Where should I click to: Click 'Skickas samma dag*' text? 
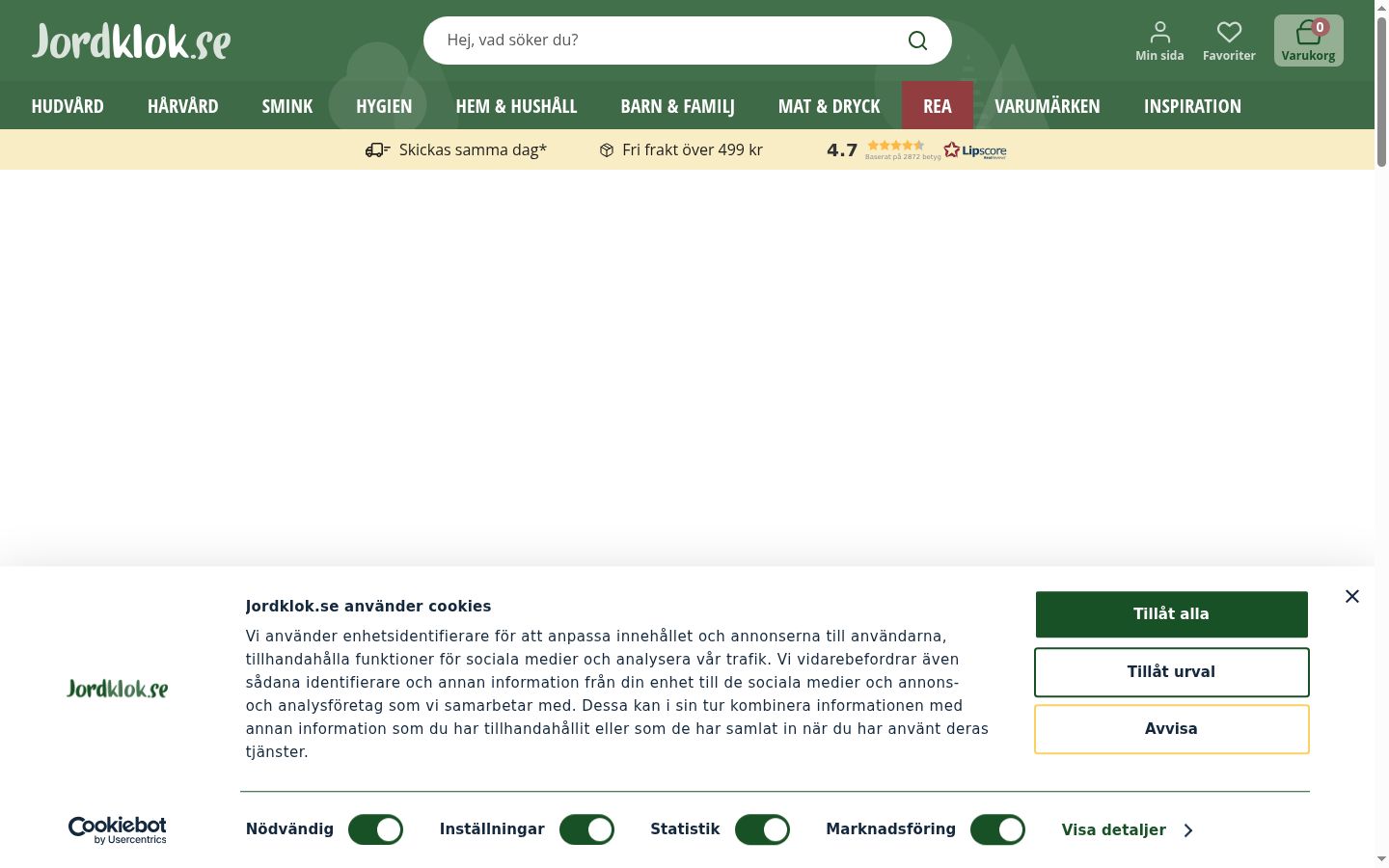(x=473, y=149)
